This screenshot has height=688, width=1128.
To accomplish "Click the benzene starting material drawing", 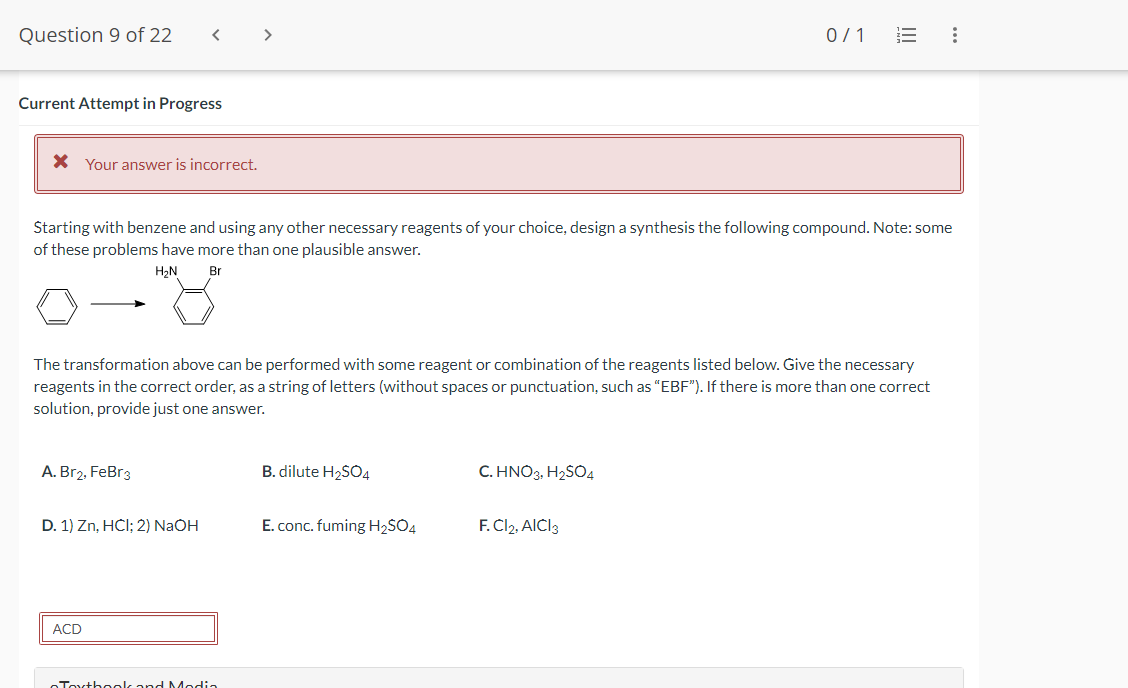I will coord(57,306).
